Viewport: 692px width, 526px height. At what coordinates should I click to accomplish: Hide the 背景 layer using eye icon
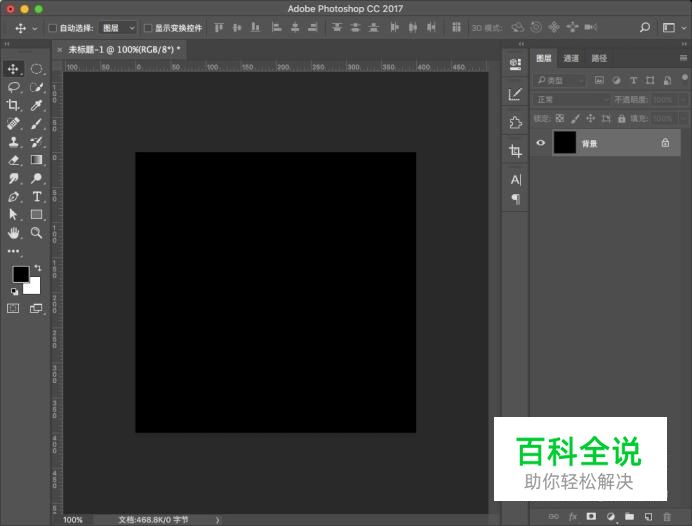pyautogui.click(x=541, y=143)
